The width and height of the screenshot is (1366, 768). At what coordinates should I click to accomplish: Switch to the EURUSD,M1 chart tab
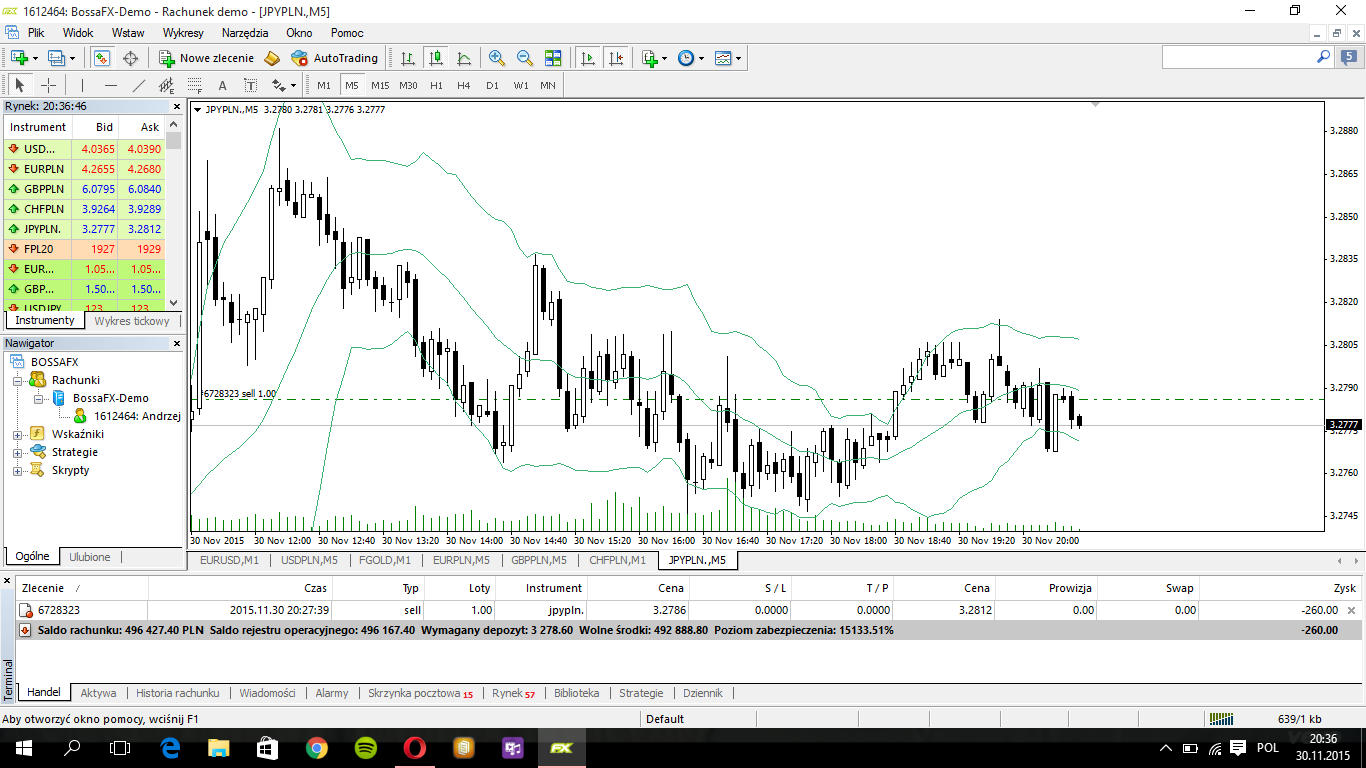pyautogui.click(x=229, y=560)
